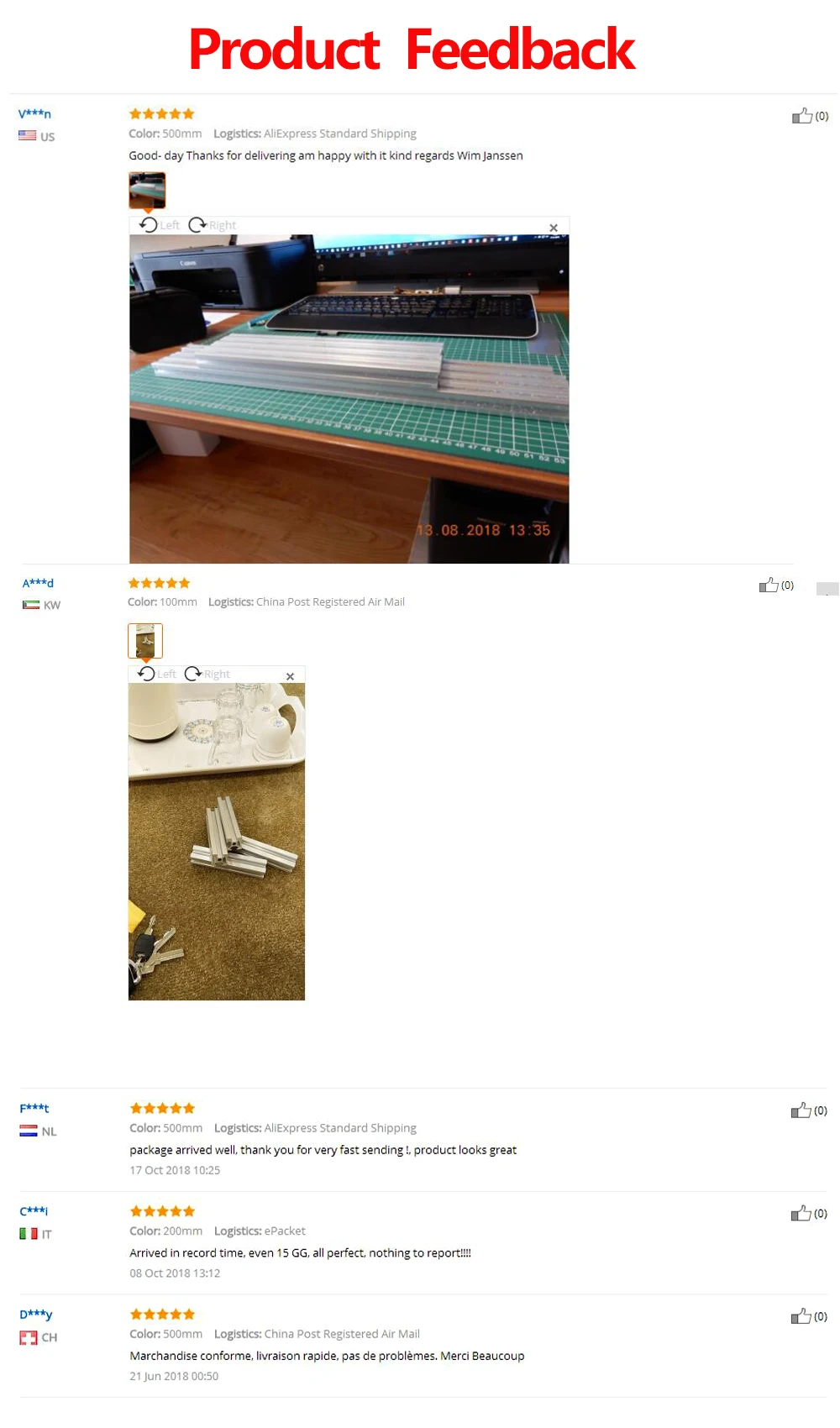Rotate the carpet photo left

[157, 674]
